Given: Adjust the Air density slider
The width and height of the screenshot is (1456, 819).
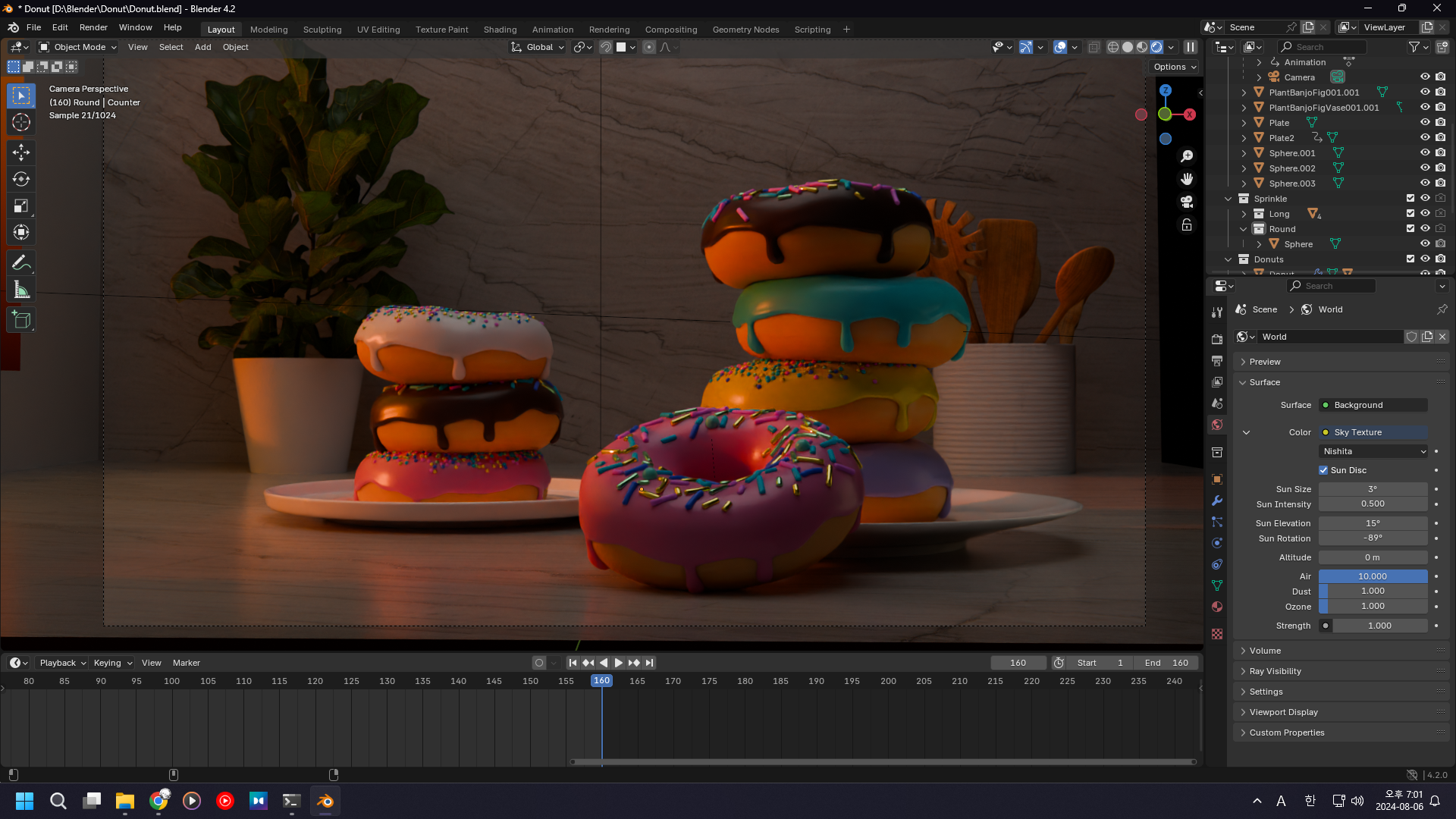Looking at the screenshot, I should click(x=1373, y=576).
